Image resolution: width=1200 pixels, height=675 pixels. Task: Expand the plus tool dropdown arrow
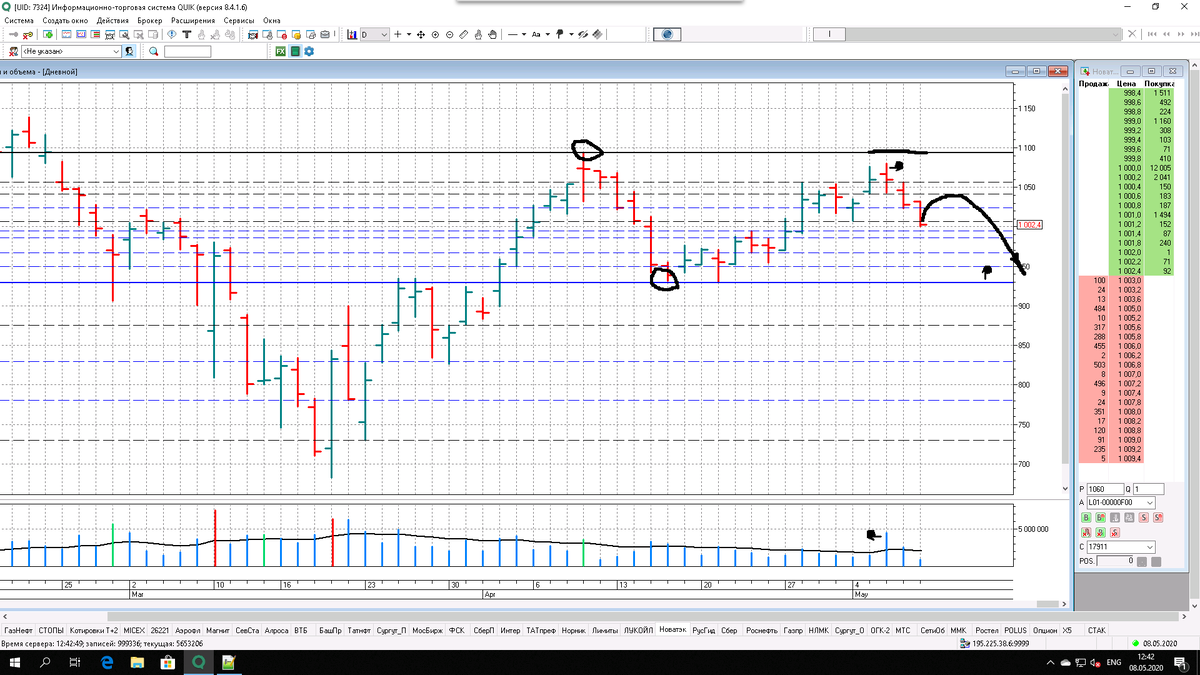409,34
